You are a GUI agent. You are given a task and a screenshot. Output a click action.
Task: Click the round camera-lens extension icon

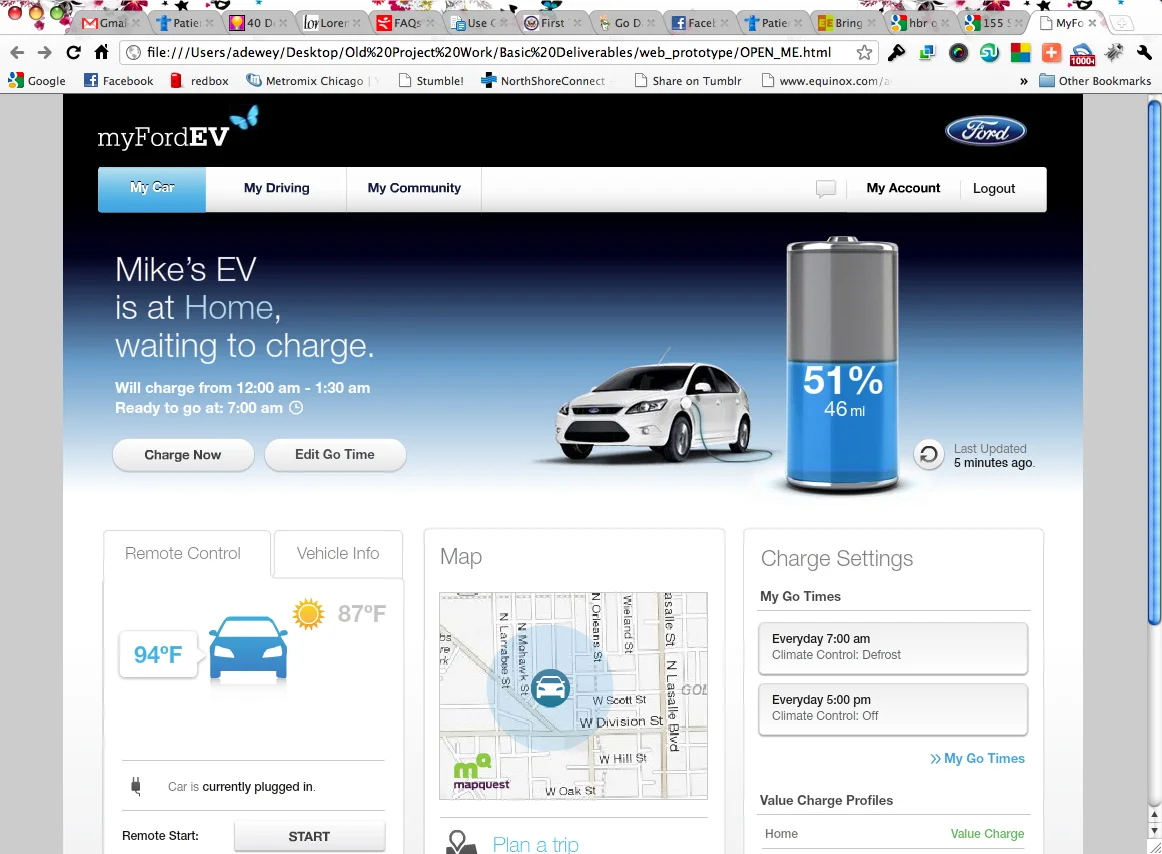[x=958, y=53]
